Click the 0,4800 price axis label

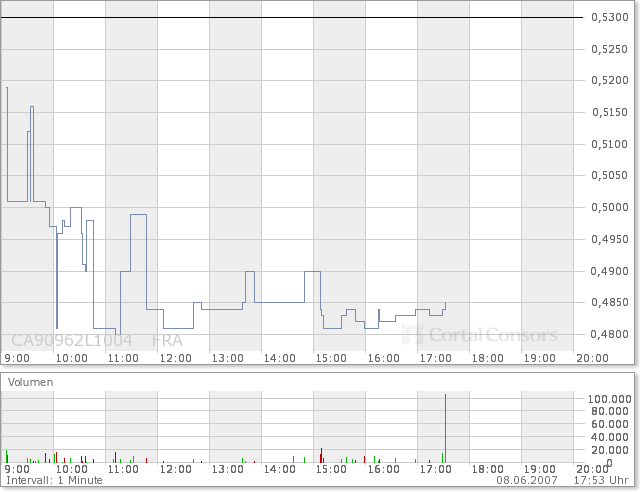pos(608,335)
